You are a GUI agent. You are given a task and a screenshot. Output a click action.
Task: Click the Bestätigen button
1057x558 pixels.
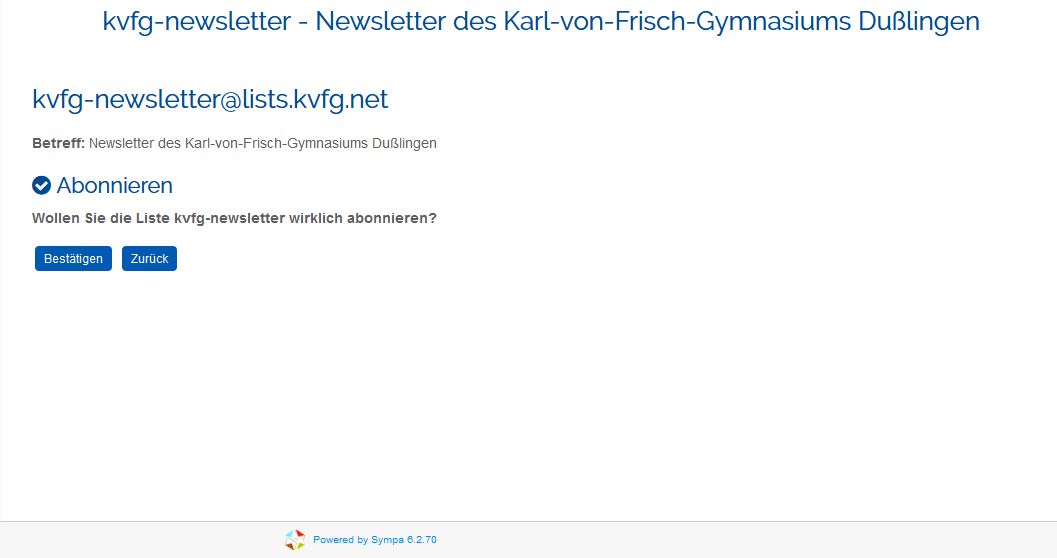(73, 258)
